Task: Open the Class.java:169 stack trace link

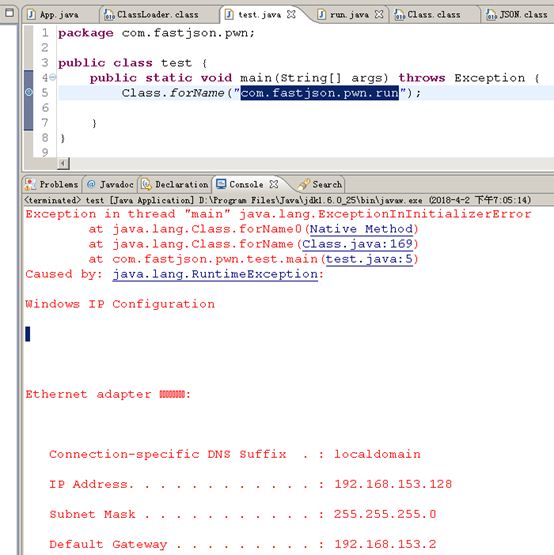Action: [x=358, y=244]
